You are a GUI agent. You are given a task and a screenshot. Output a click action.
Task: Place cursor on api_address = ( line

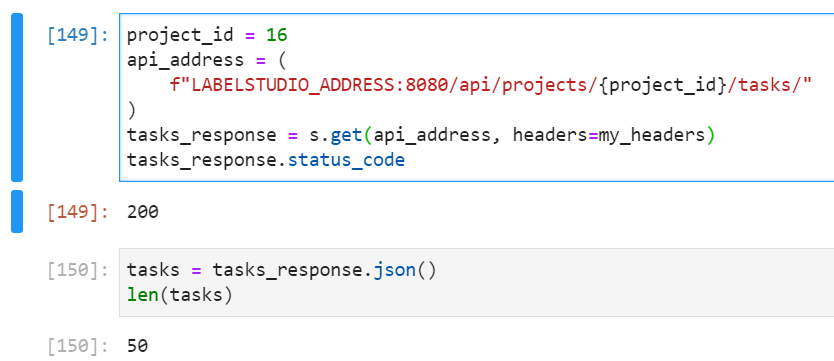[x=206, y=60]
